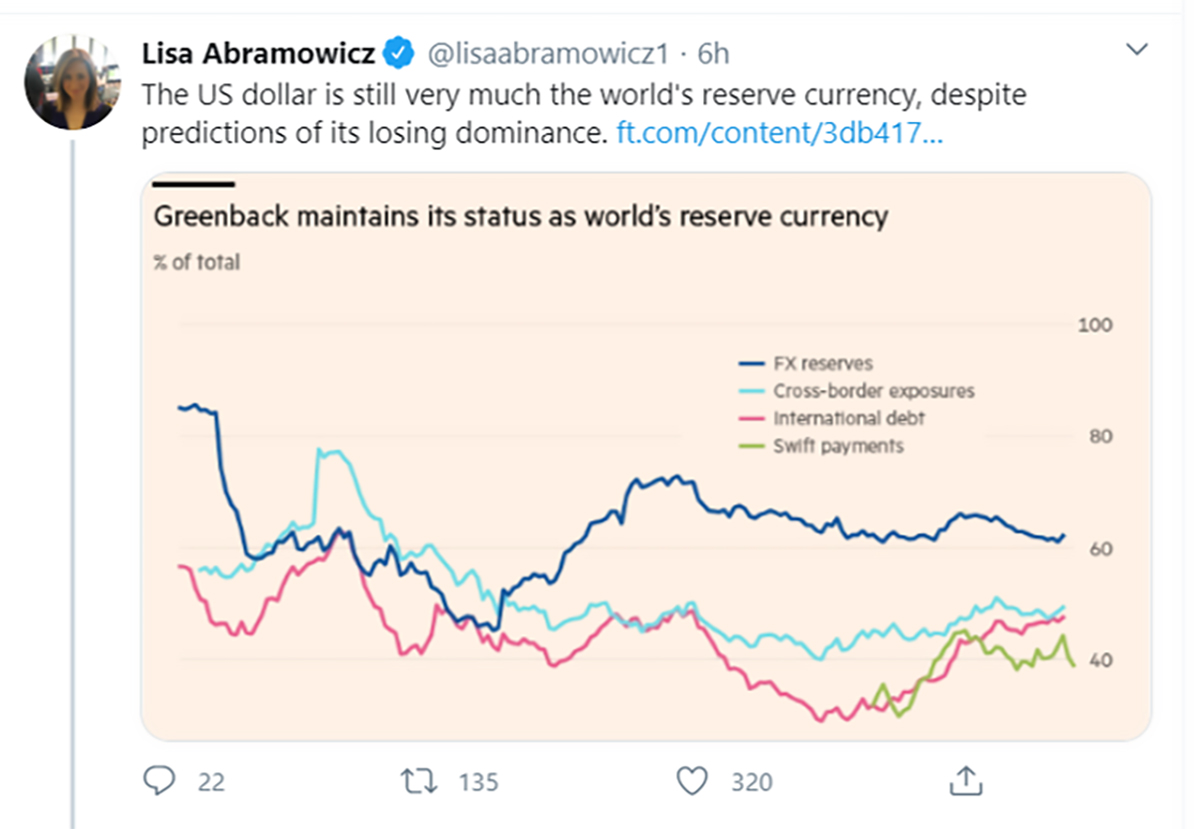Expand tweet actions via the down arrow
The height and width of the screenshot is (829, 1200).
(1139, 48)
